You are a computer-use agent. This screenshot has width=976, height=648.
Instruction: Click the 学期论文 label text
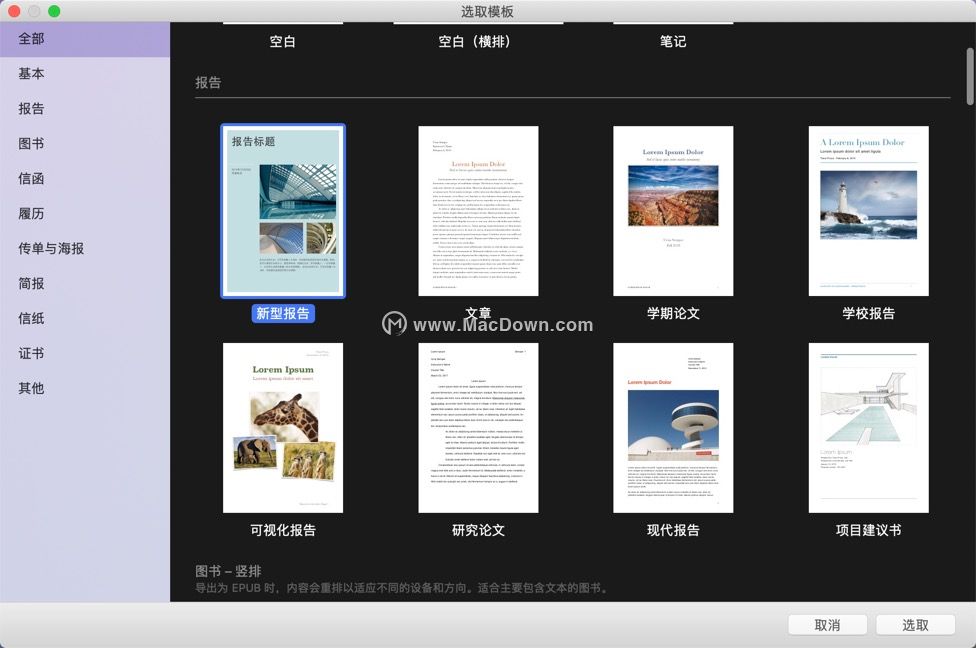point(673,313)
